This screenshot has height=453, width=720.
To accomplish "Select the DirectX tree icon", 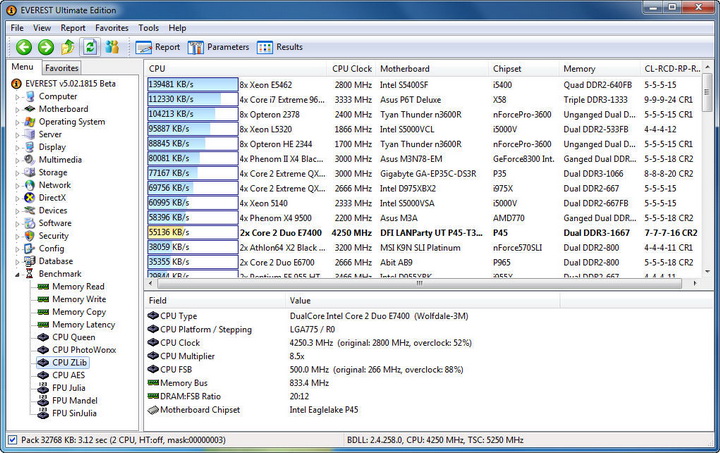I will (30, 198).
